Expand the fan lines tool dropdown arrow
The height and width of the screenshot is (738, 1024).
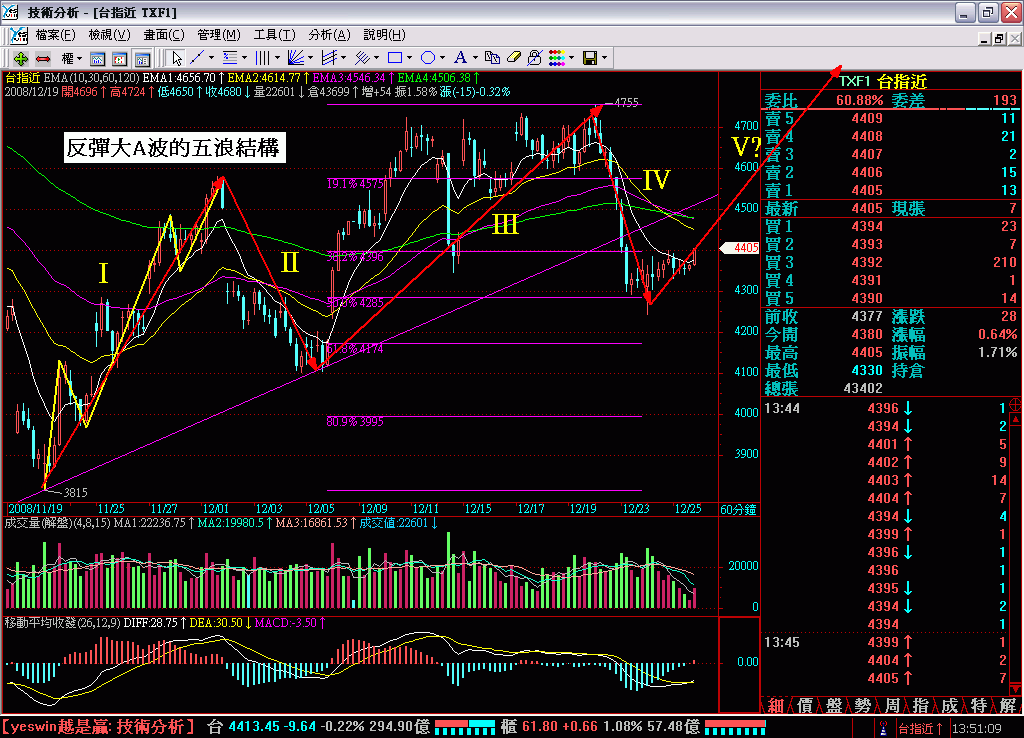point(310,58)
